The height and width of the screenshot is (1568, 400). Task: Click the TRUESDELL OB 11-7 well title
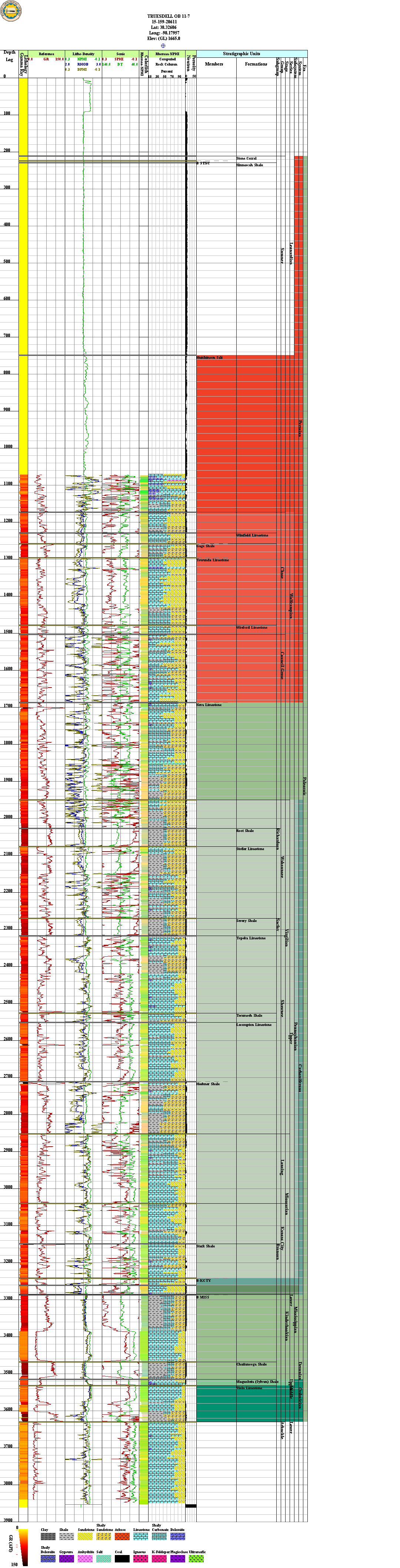tap(169, 16)
